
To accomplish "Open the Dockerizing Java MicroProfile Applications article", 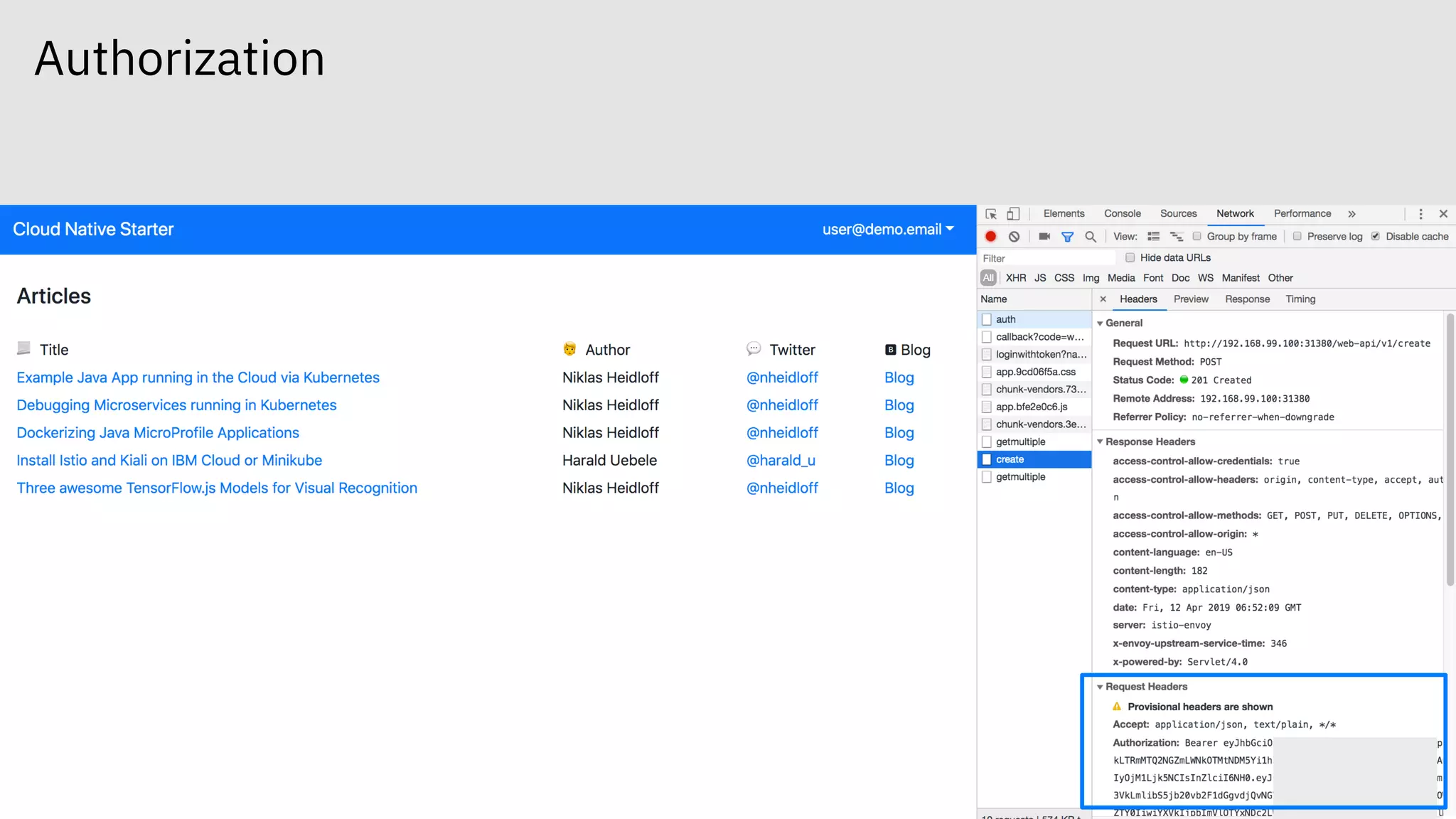I will [158, 433].
